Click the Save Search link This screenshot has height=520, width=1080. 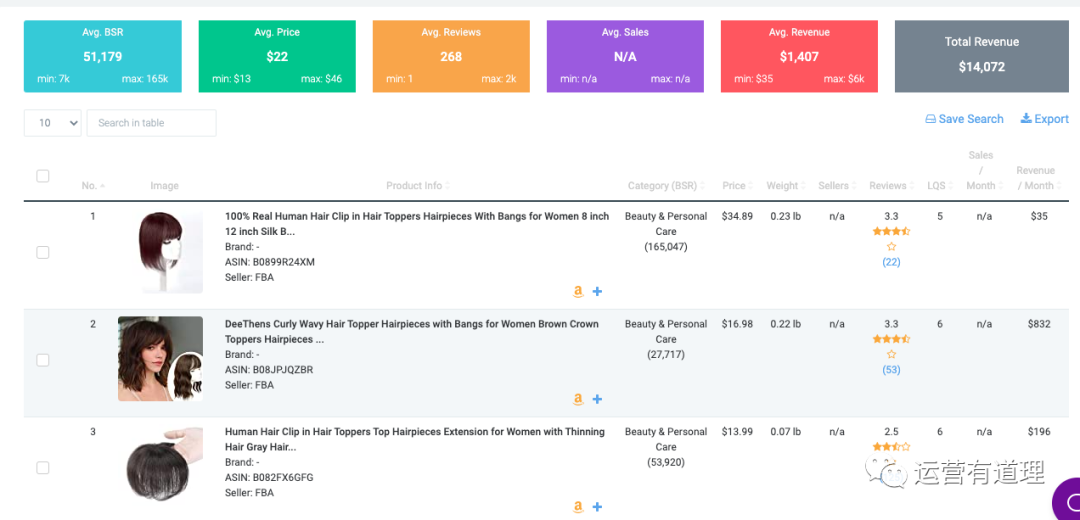[964, 119]
